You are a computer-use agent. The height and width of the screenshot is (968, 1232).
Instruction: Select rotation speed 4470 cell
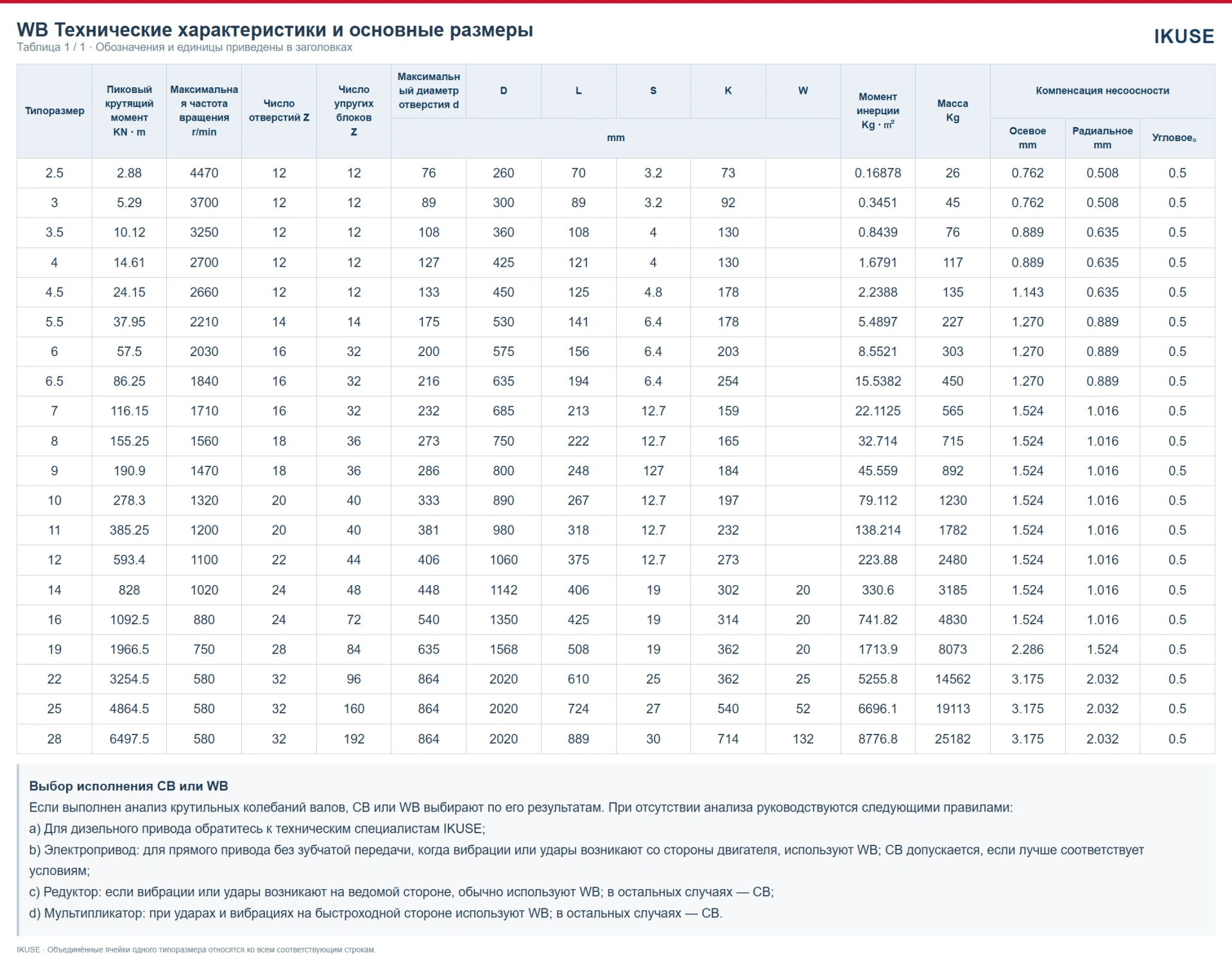pos(204,173)
